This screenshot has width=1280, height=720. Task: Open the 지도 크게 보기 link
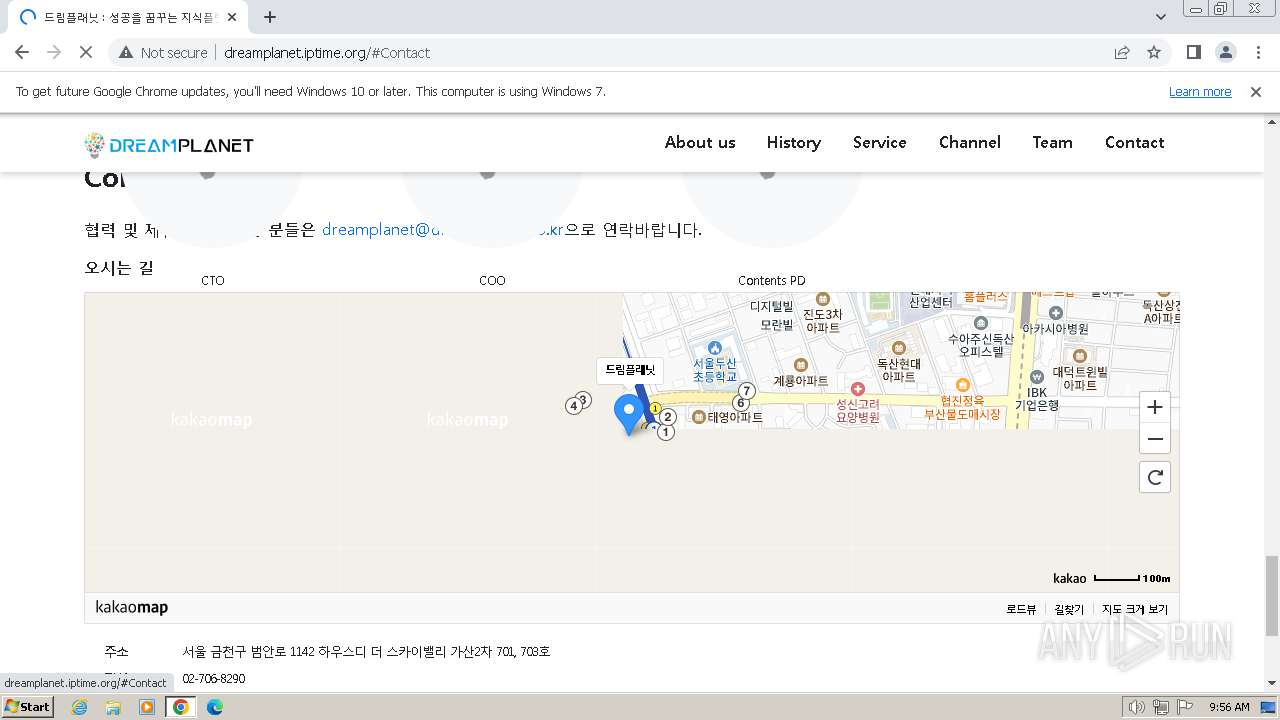click(x=1135, y=609)
